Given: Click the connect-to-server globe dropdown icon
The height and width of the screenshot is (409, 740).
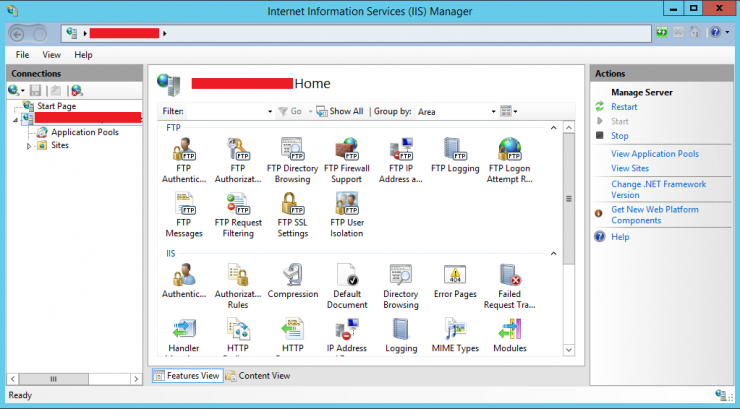Looking at the screenshot, I should (x=16, y=90).
